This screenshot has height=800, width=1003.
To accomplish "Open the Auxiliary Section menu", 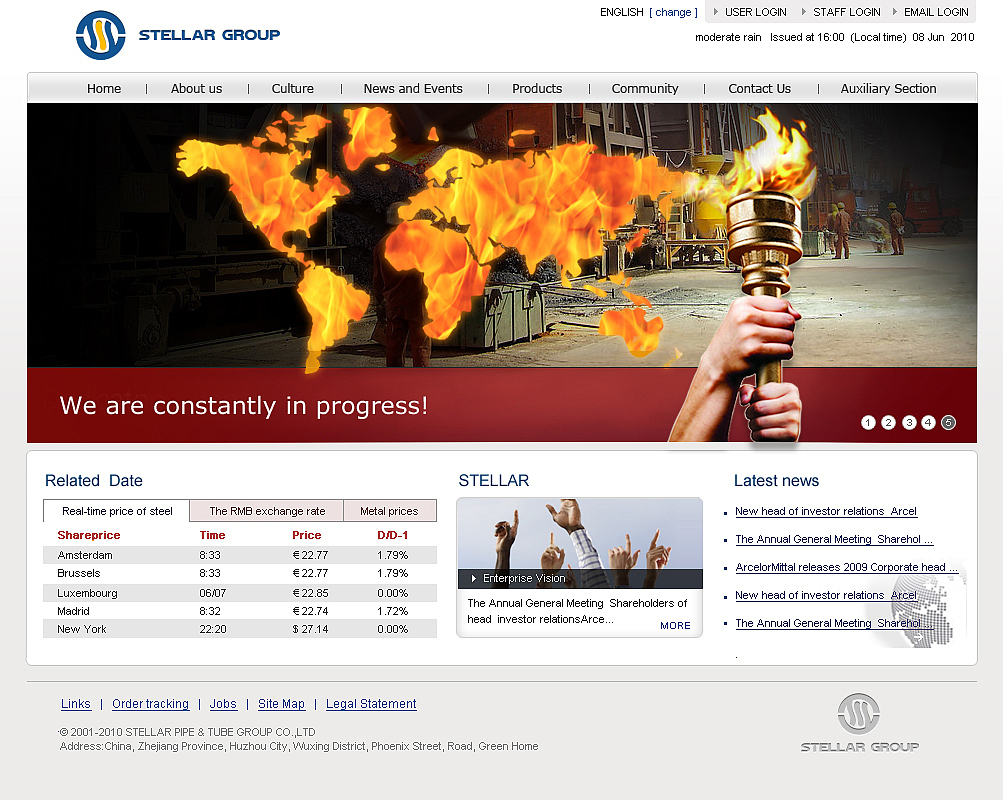I will pos(888,88).
